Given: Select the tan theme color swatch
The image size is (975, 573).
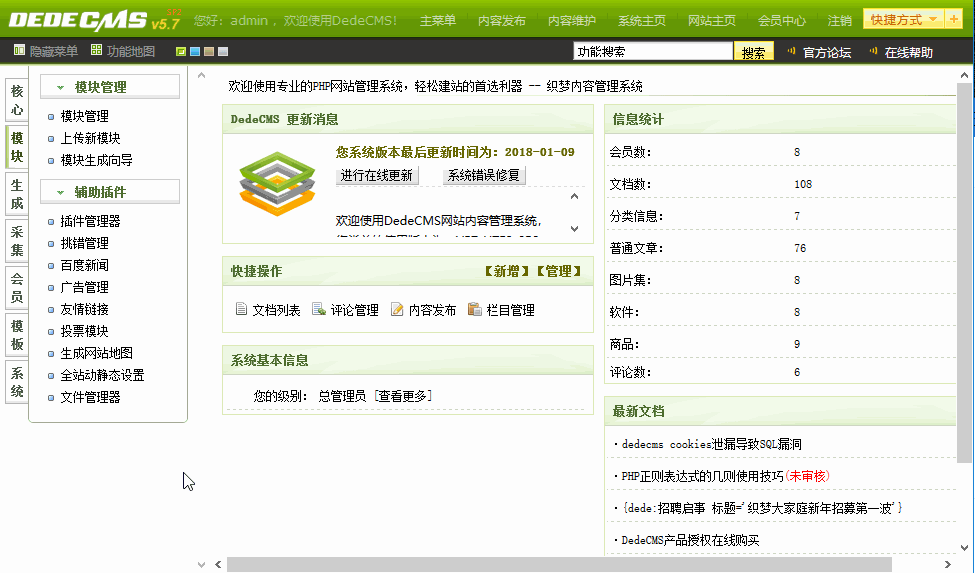Looking at the screenshot, I should tap(209, 52).
